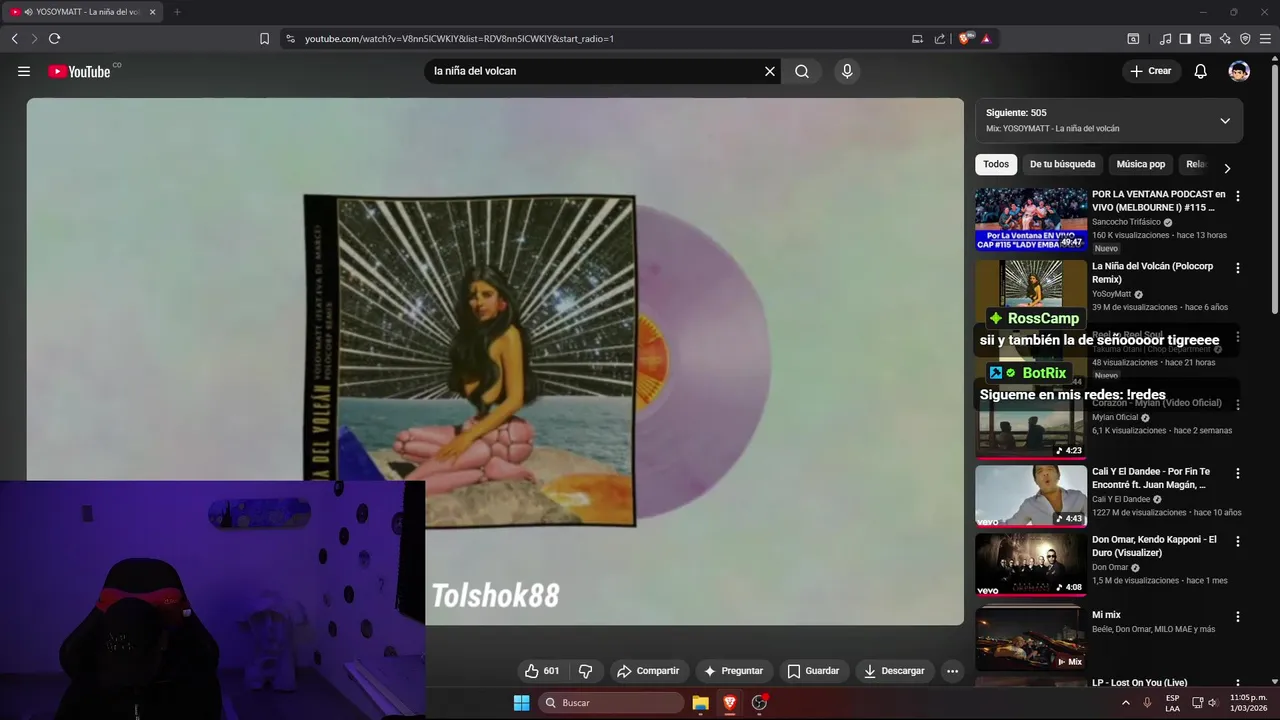1280x720 pixels.
Task: Open Don Omar El Duro Visualizer title
Action: [x=1154, y=546]
